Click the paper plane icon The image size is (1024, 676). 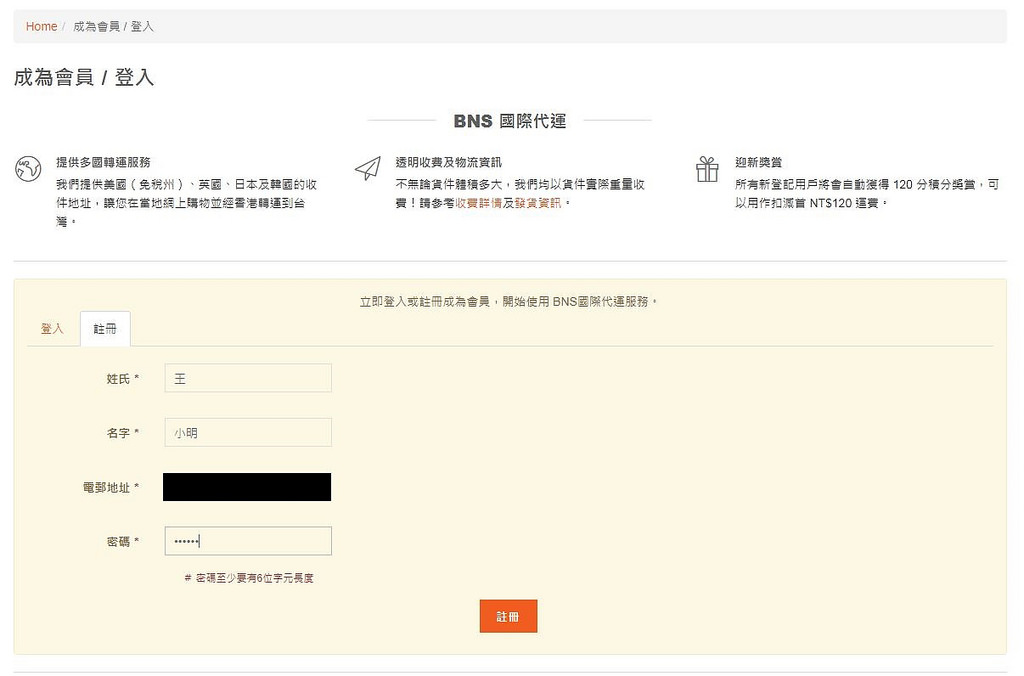[x=368, y=169]
